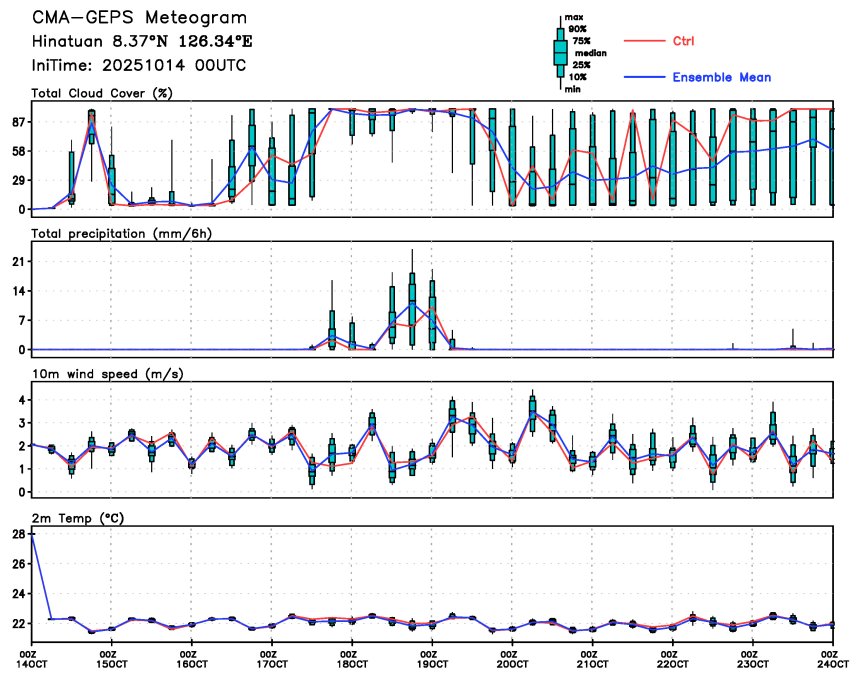Screen dimensions: 860x680
Task: Click the "25%" legend label
Action: point(581,65)
